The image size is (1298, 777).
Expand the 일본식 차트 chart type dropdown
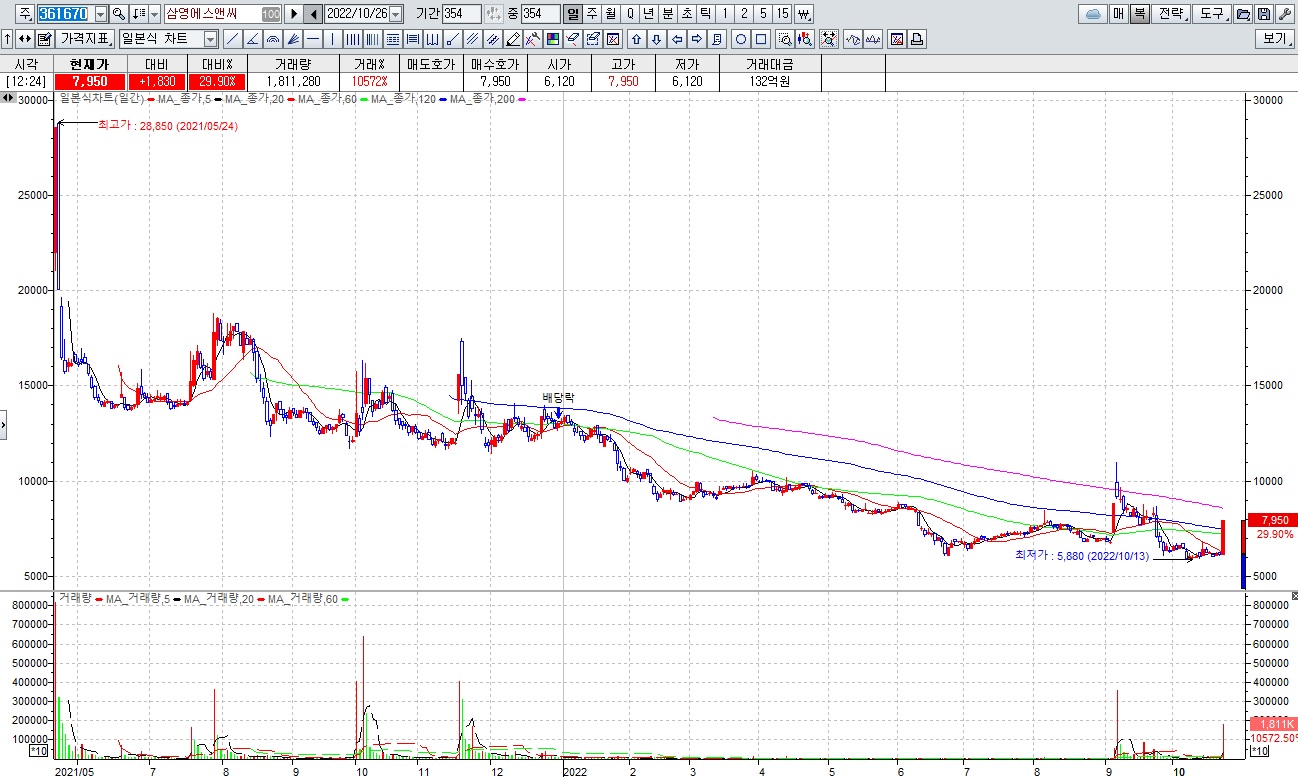[210, 39]
